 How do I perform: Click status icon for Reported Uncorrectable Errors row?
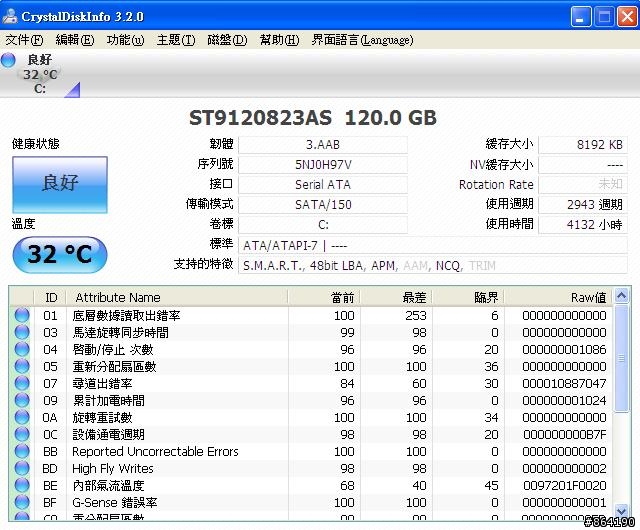point(22,452)
